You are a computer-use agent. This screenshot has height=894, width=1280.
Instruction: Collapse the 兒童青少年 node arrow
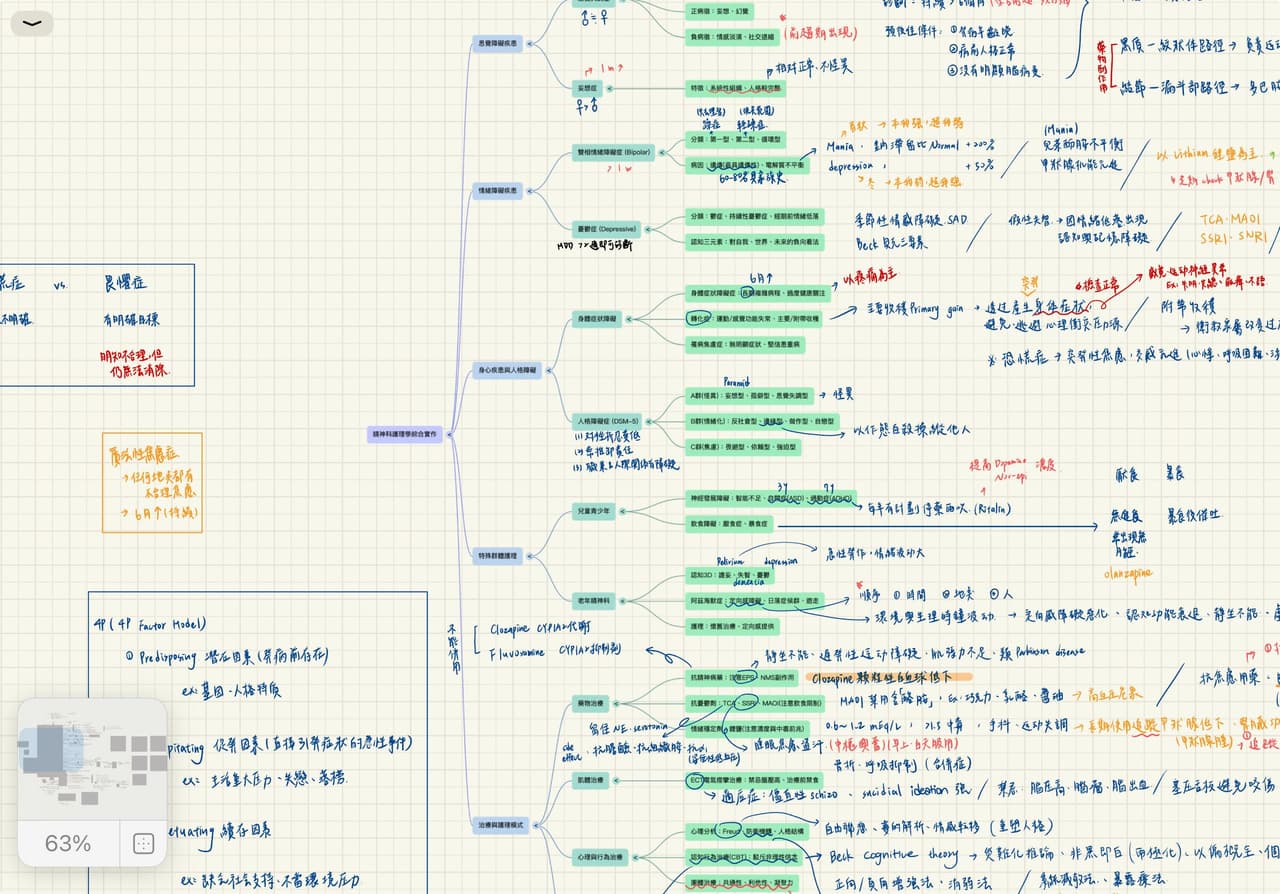pos(620,510)
